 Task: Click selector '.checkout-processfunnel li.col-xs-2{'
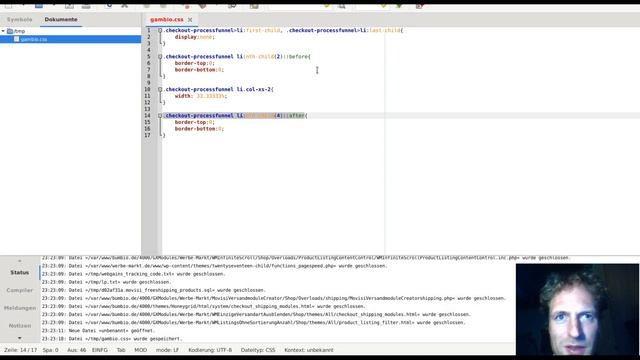point(219,89)
